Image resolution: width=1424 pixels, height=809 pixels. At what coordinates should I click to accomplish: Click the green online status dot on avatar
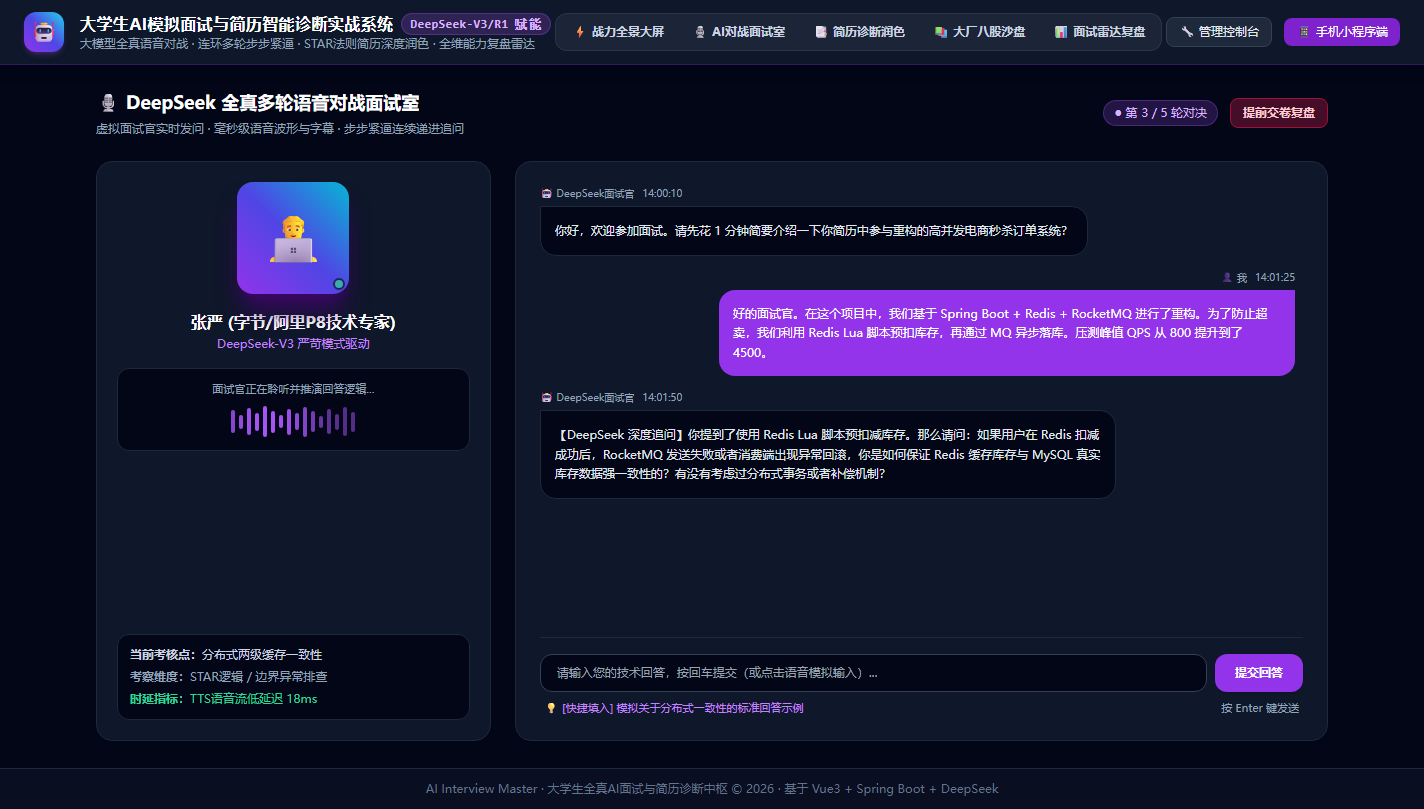(x=339, y=284)
